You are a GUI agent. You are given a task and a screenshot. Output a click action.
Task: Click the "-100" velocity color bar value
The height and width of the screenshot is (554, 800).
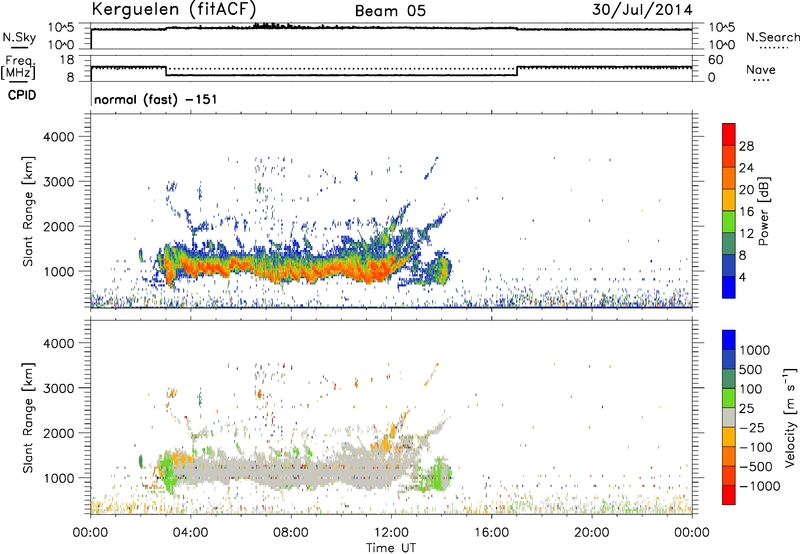[x=756, y=447]
